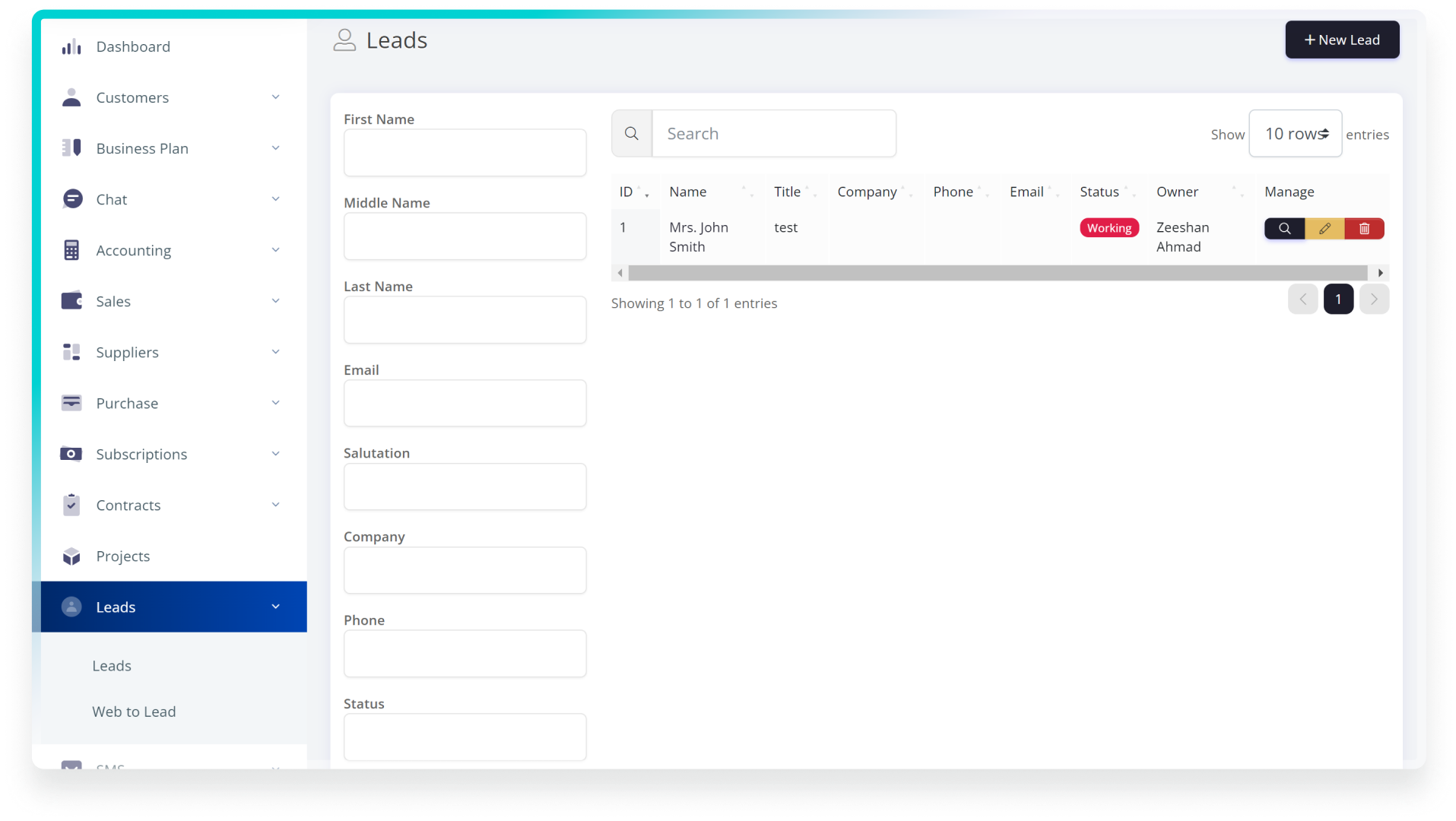Click the yellow pencil edit lead icon

1324,229
